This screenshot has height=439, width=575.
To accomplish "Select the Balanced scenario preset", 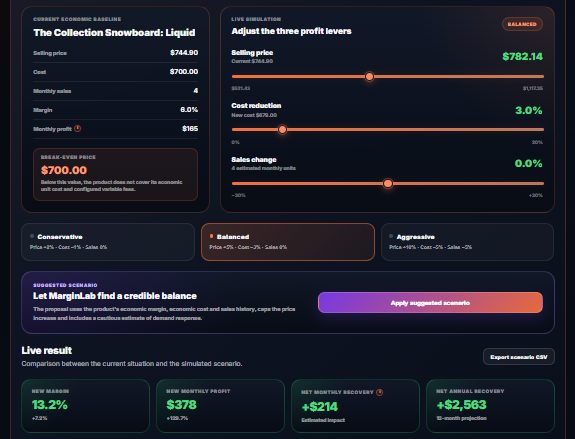I will (288, 242).
